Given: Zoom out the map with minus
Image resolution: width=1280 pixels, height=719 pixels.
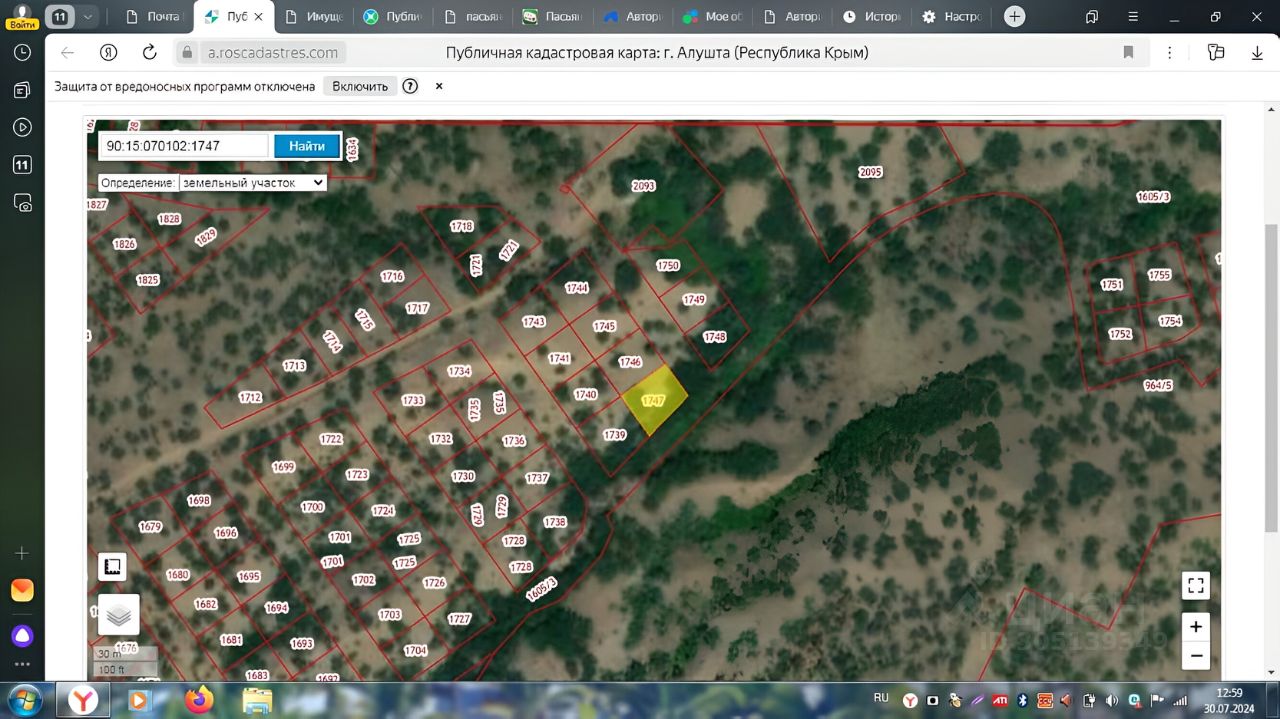Looking at the screenshot, I should click(1196, 656).
